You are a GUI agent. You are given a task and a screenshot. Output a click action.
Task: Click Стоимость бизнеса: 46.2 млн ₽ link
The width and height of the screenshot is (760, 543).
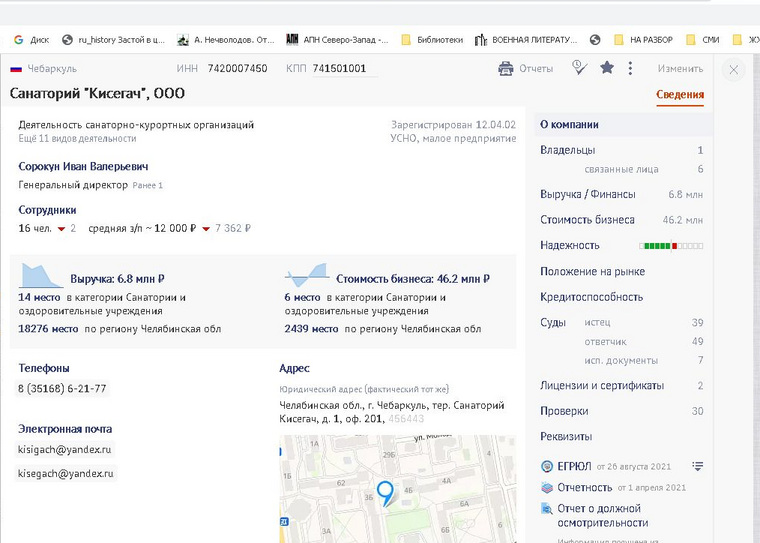coord(413,279)
